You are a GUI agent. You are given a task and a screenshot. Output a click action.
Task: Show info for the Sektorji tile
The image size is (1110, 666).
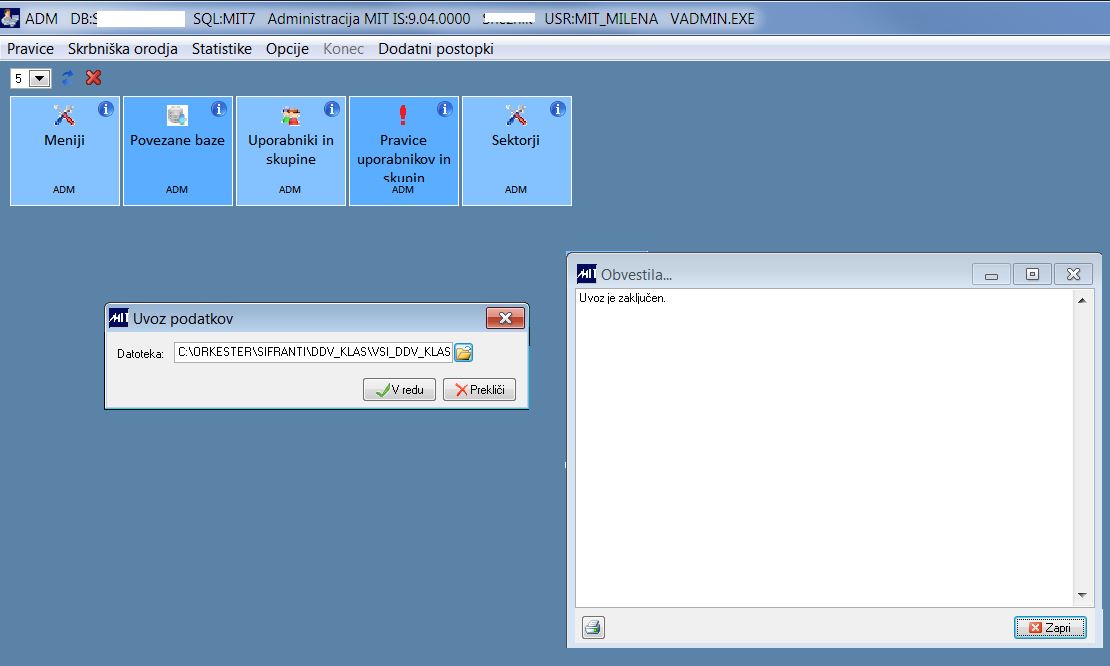558,109
